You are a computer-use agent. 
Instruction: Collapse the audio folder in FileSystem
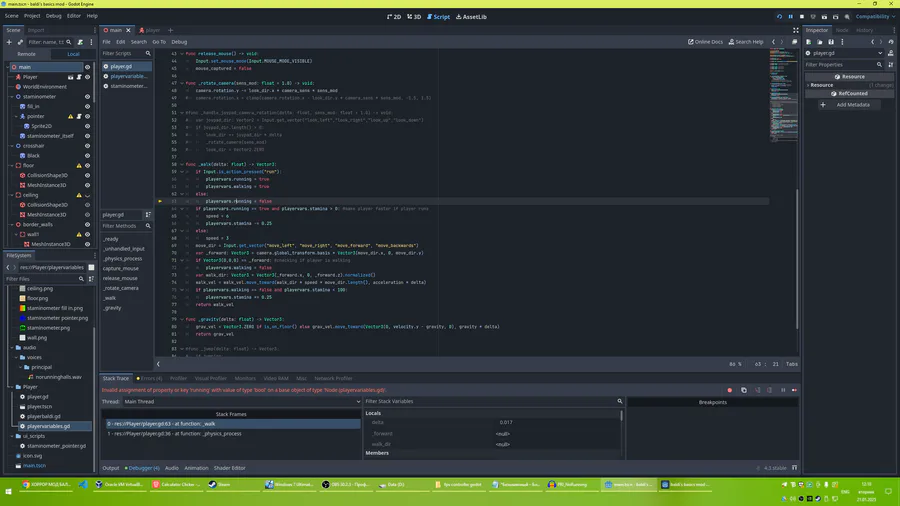coord(12,348)
